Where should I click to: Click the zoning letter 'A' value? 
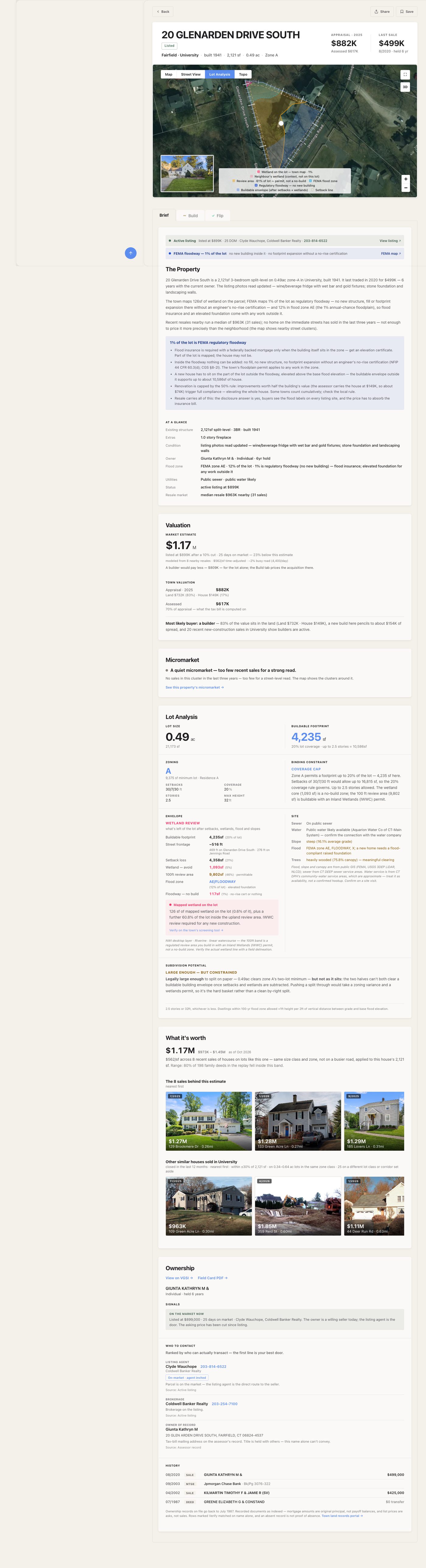tap(168, 770)
